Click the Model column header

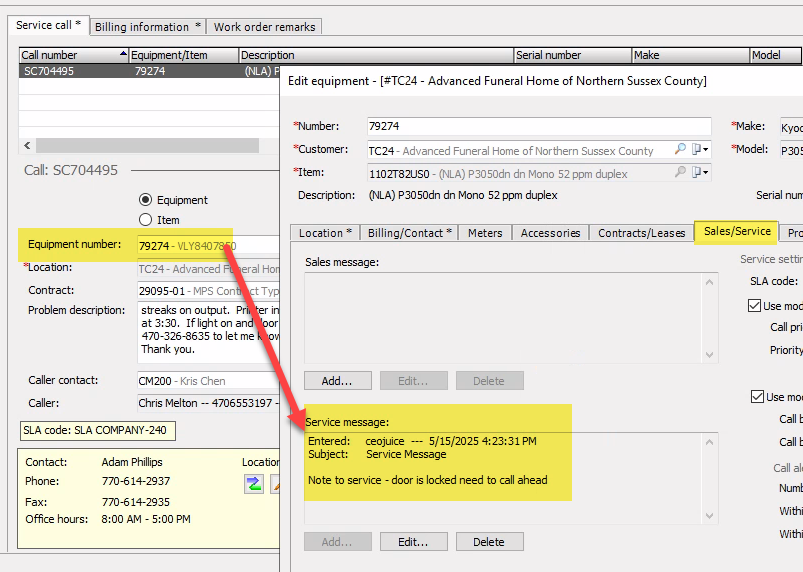click(x=775, y=55)
